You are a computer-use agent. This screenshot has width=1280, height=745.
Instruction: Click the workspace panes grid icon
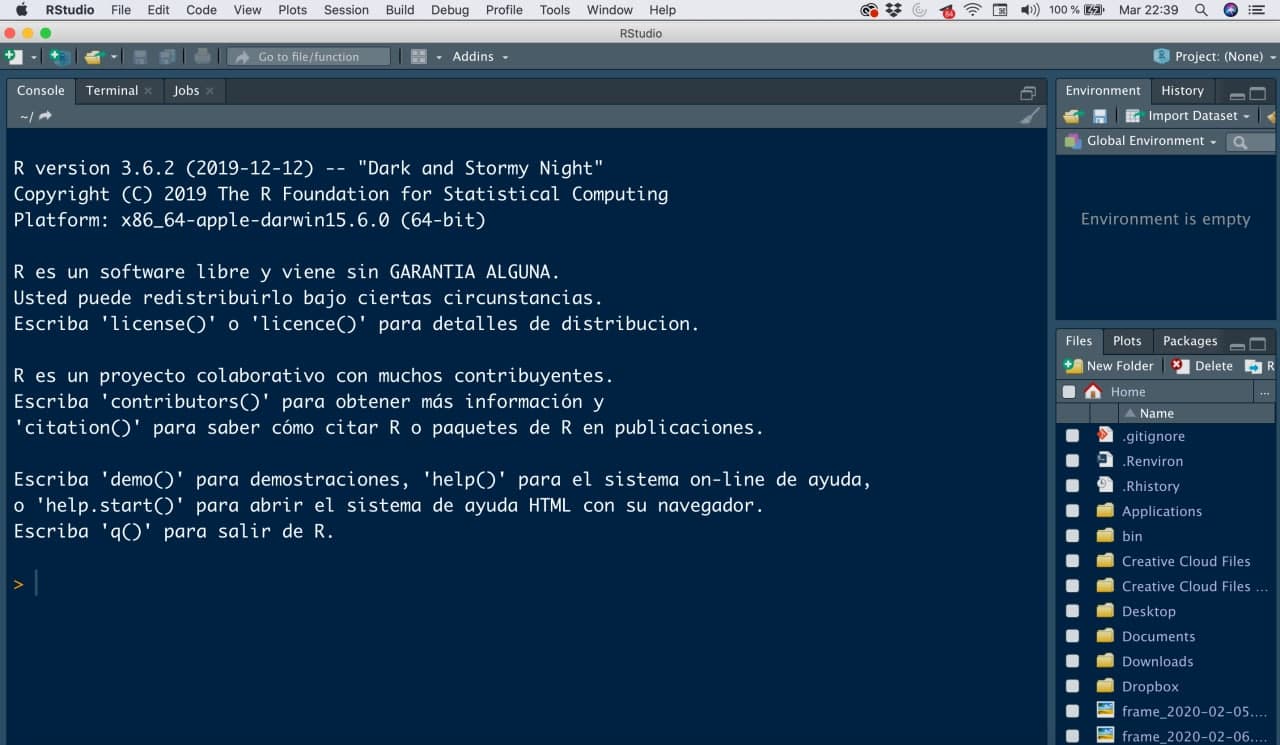pos(419,57)
